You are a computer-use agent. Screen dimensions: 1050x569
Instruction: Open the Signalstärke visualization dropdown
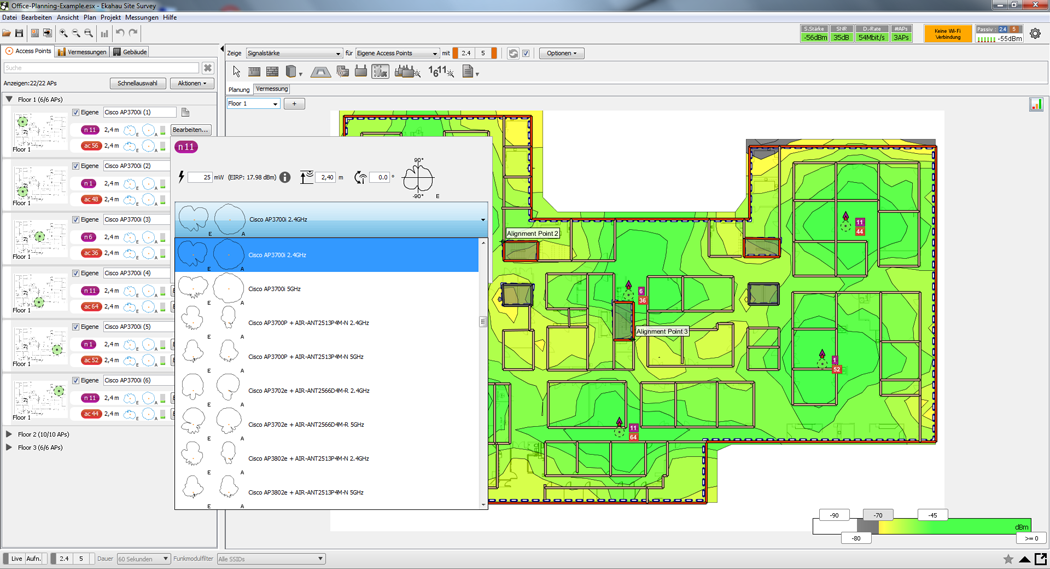[294, 53]
